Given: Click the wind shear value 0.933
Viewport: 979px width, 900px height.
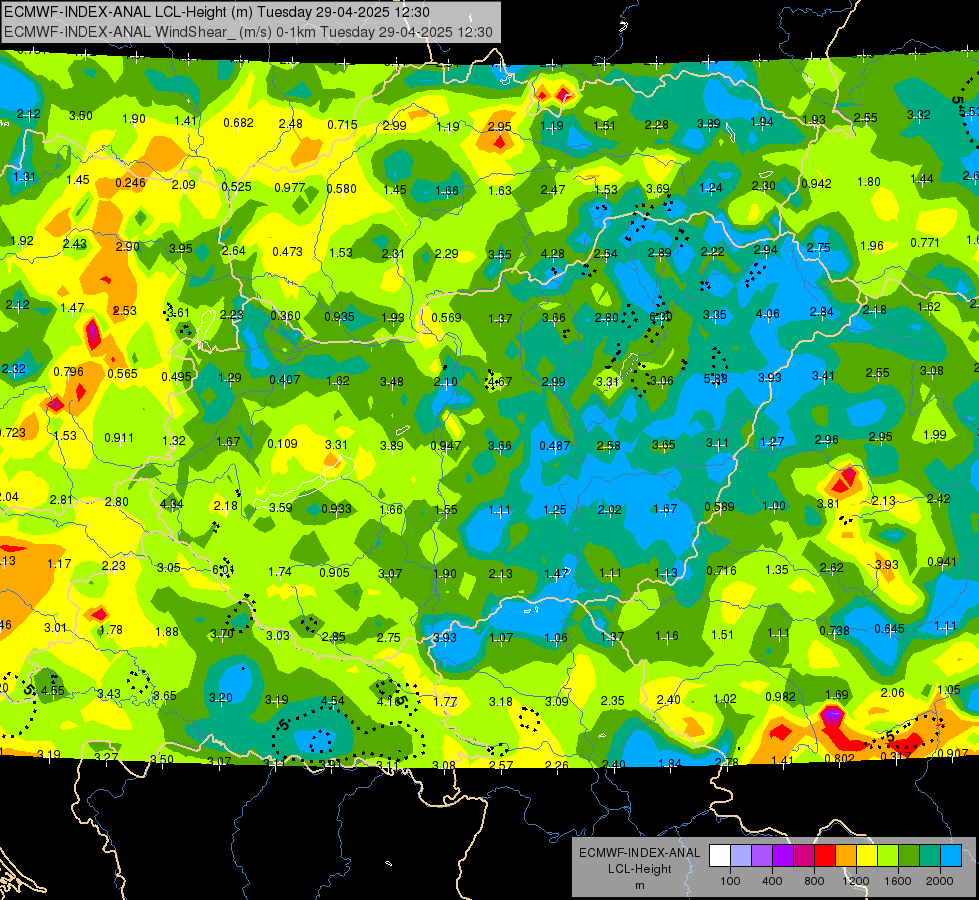Looking at the screenshot, I should click(x=336, y=508).
